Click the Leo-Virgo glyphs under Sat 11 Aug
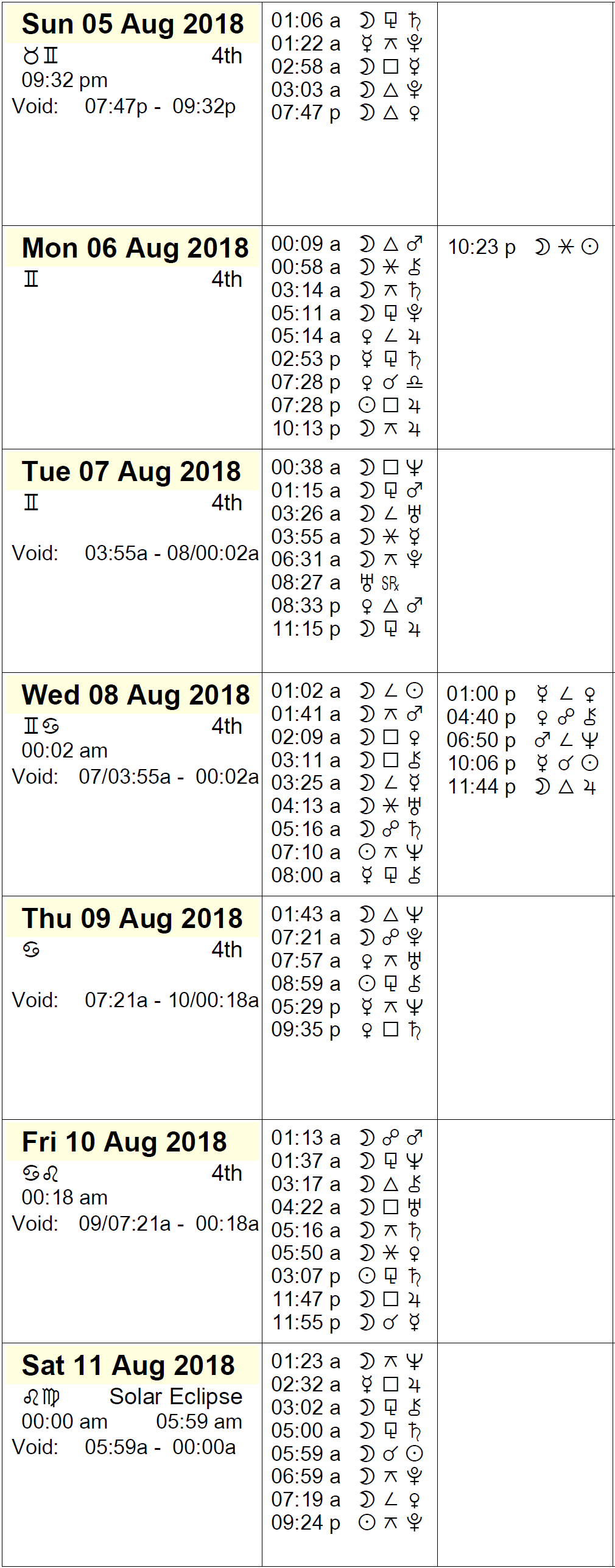 (x=41, y=1397)
